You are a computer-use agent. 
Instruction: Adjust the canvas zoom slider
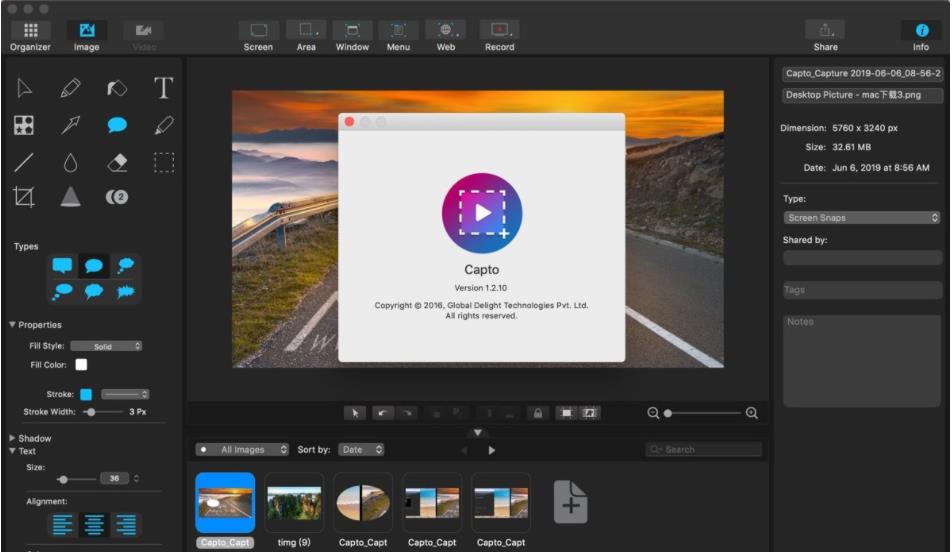click(x=702, y=414)
